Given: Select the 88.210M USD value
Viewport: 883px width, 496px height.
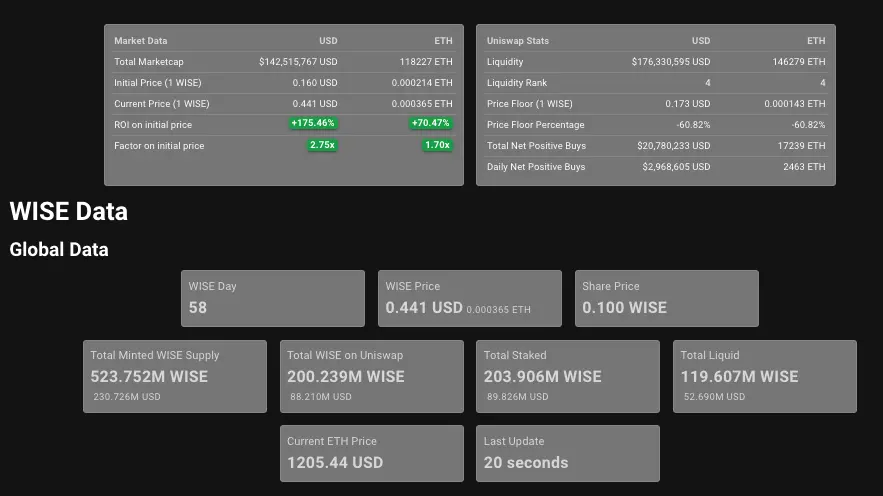Looking at the screenshot, I should (x=321, y=397).
